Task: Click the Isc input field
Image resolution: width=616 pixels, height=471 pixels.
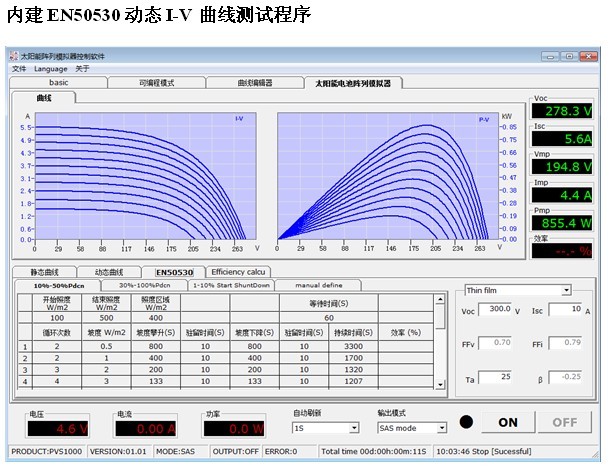Action: [568, 311]
